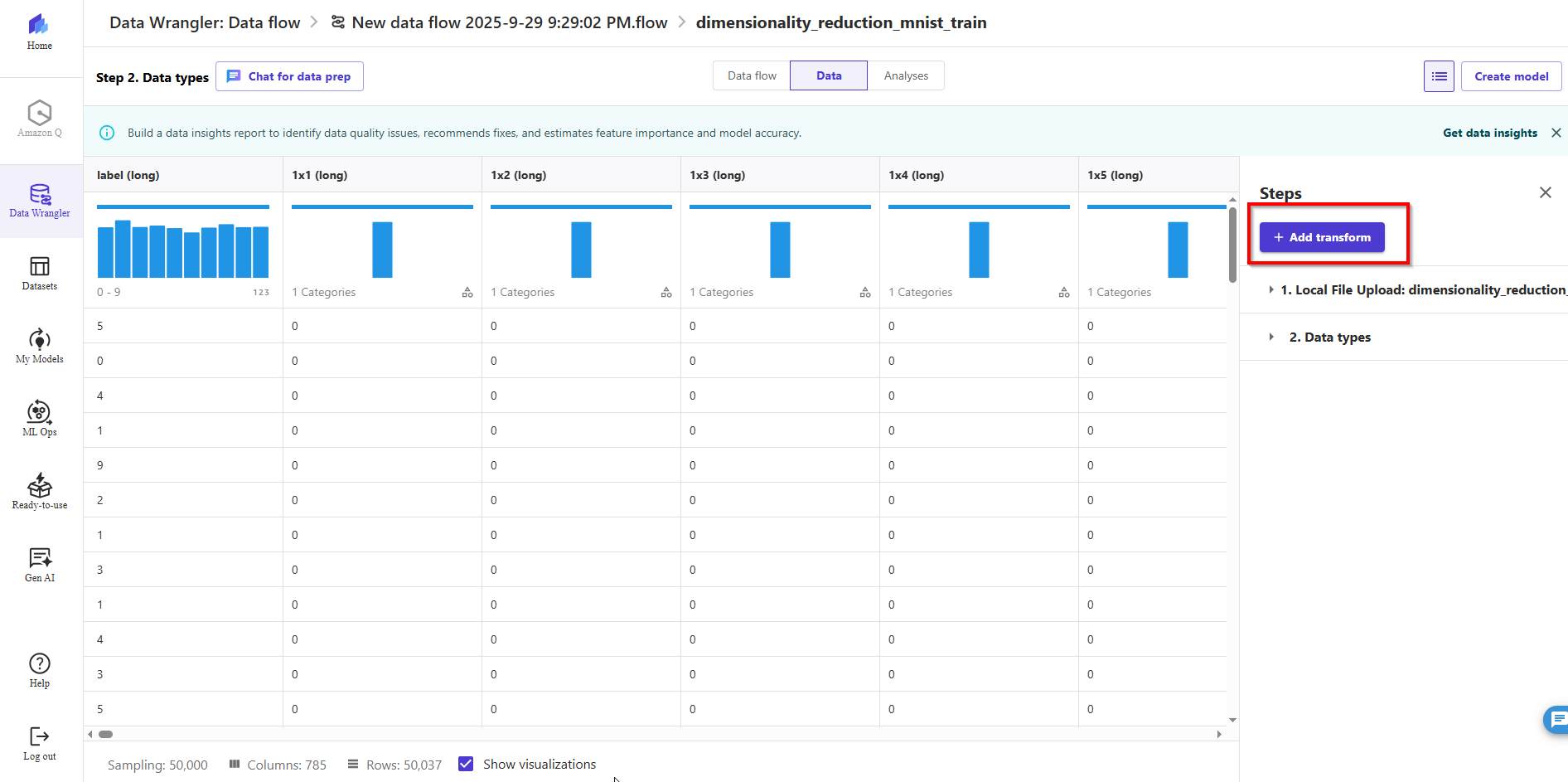1568x782 pixels.
Task: Switch to the Data flow tab
Action: coord(752,75)
